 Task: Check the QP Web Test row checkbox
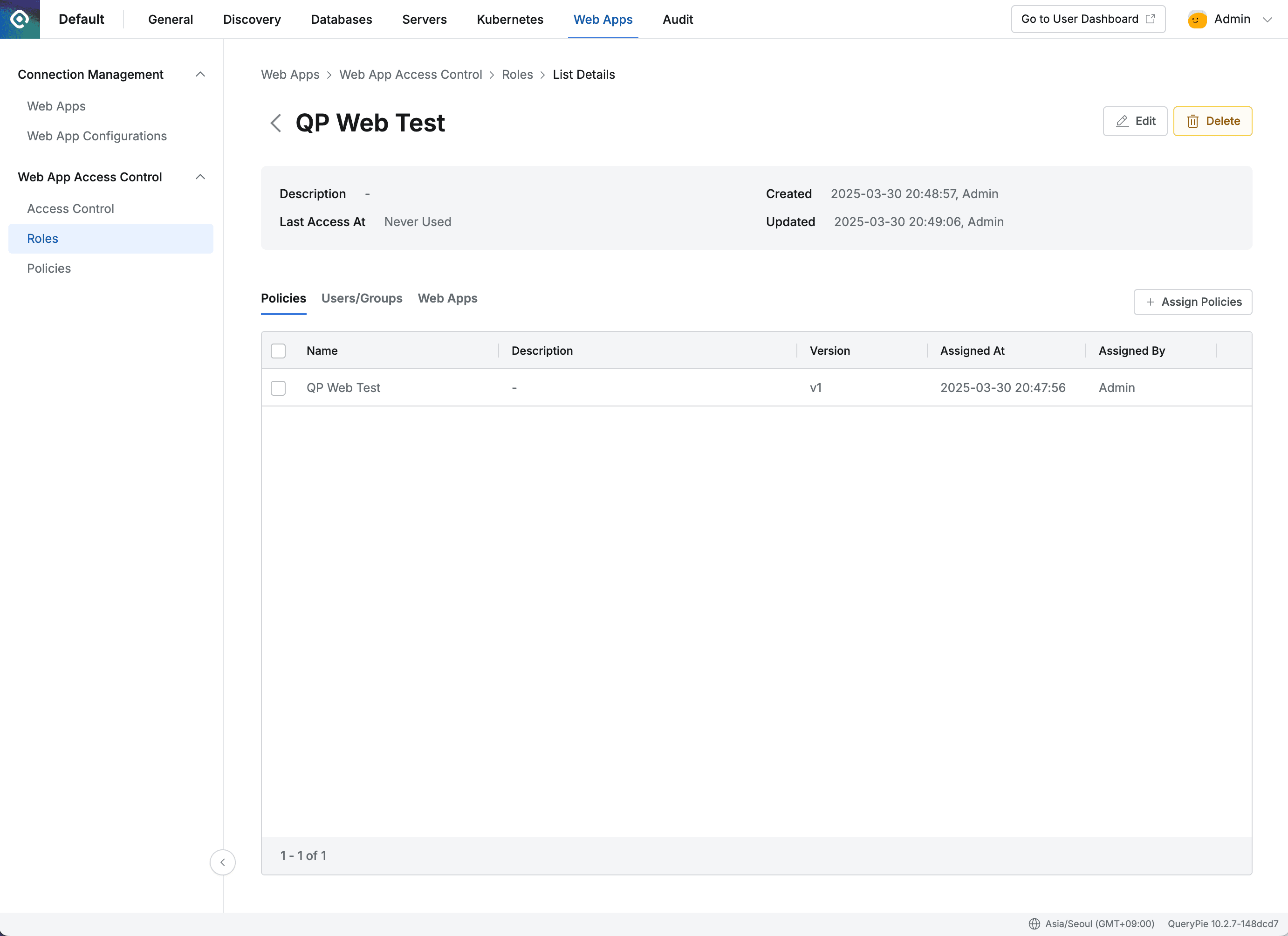click(x=278, y=388)
